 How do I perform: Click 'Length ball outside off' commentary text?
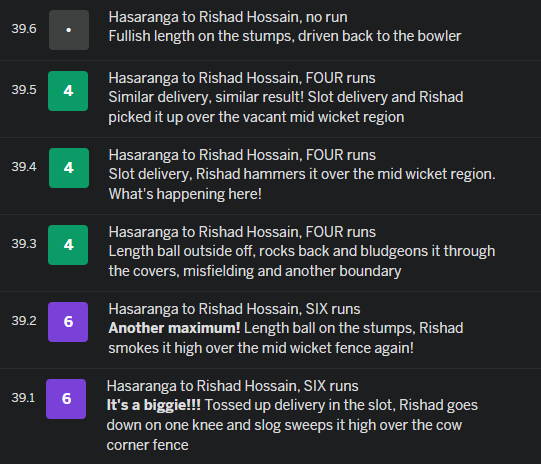(181, 251)
